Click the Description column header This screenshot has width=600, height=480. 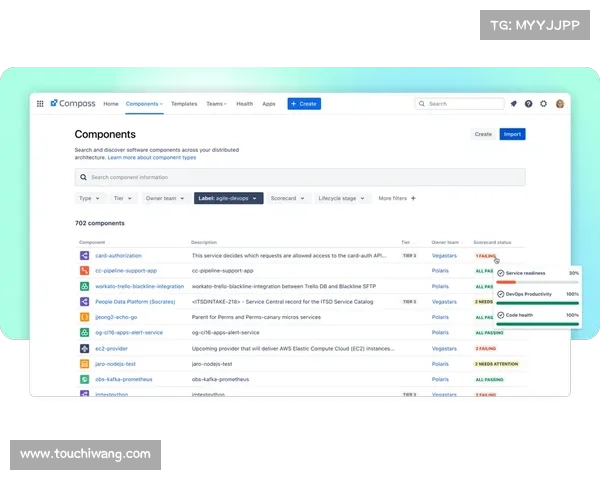(204, 242)
